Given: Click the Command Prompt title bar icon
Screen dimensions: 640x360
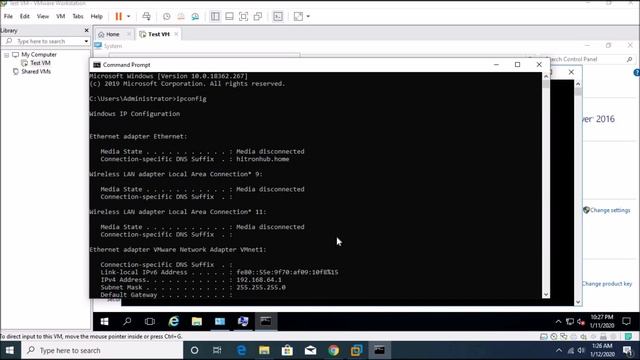Looking at the screenshot, I should (97, 65).
